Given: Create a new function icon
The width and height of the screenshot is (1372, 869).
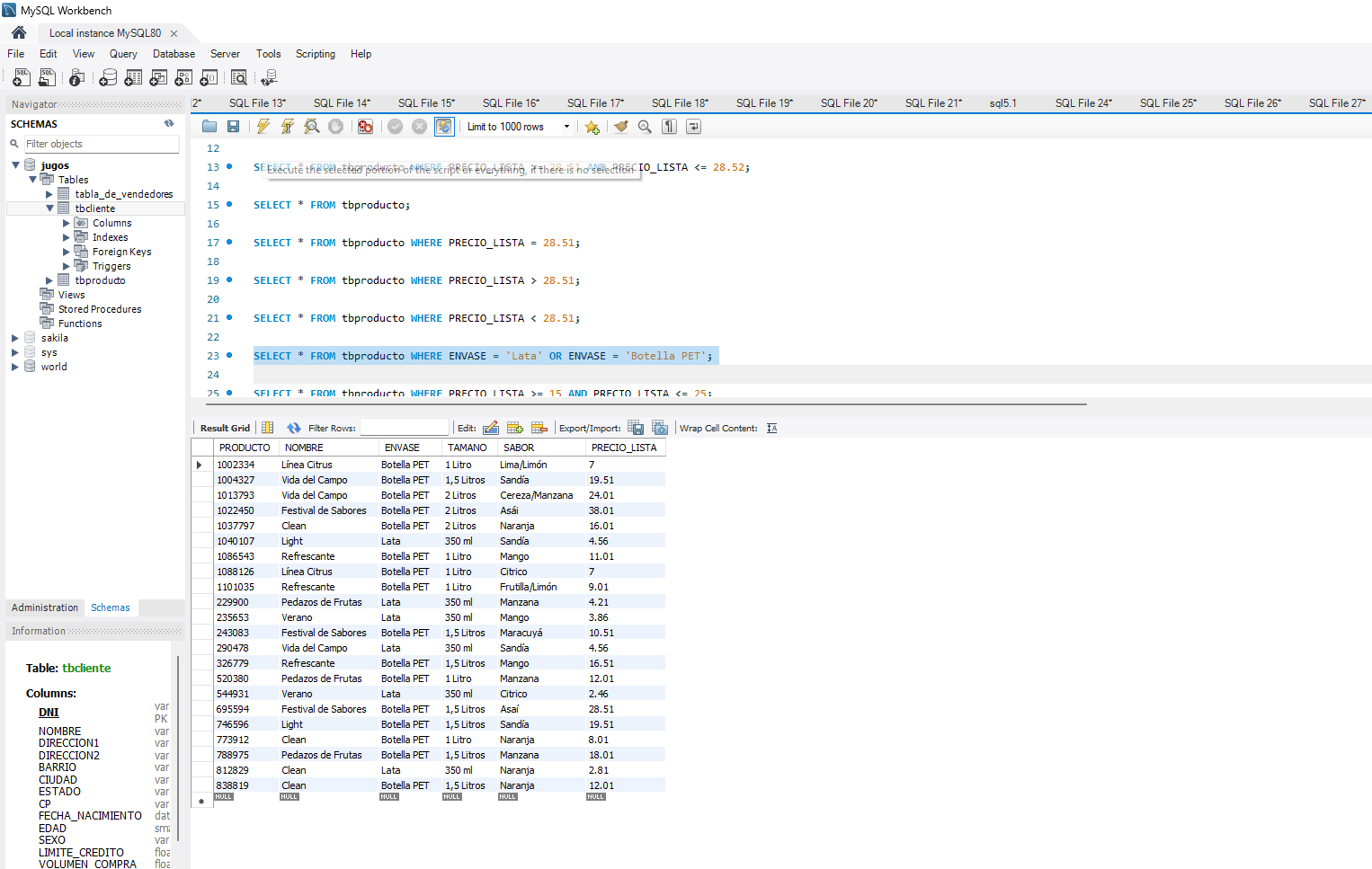Looking at the screenshot, I should pos(209,78).
